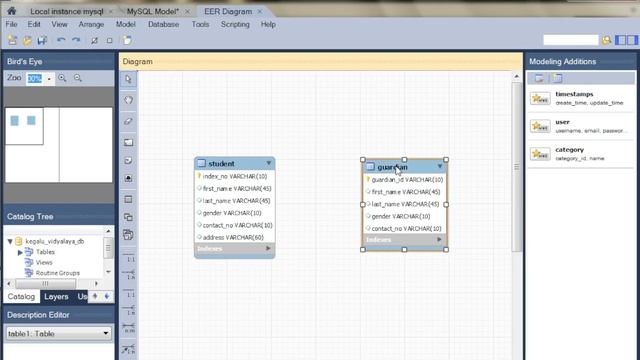Select 1:n non-identifying relationship tool
The width and height of the screenshot is (640, 360).
tap(129, 275)
